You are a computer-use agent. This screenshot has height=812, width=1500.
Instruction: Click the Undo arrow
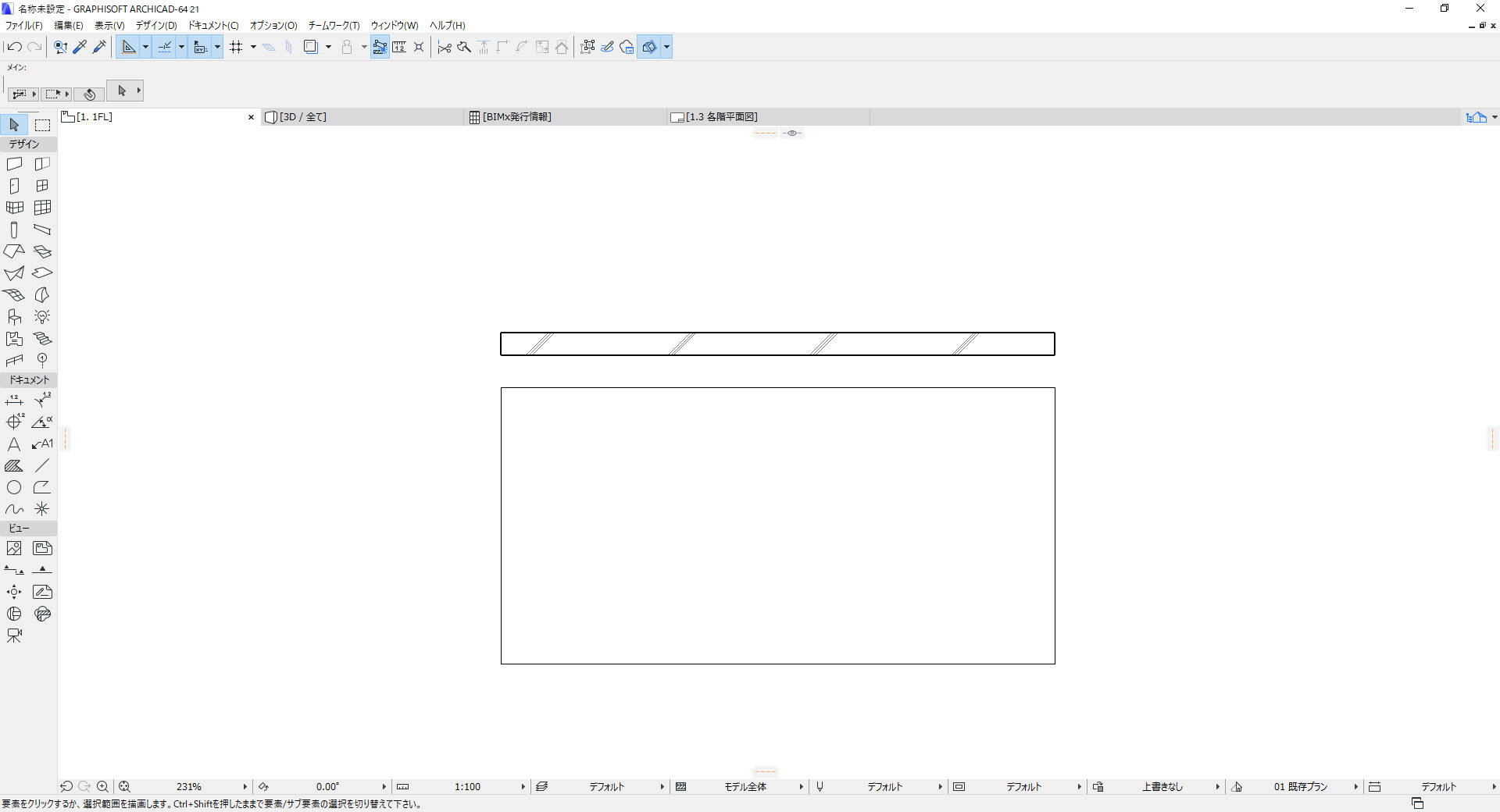(14, 47)
